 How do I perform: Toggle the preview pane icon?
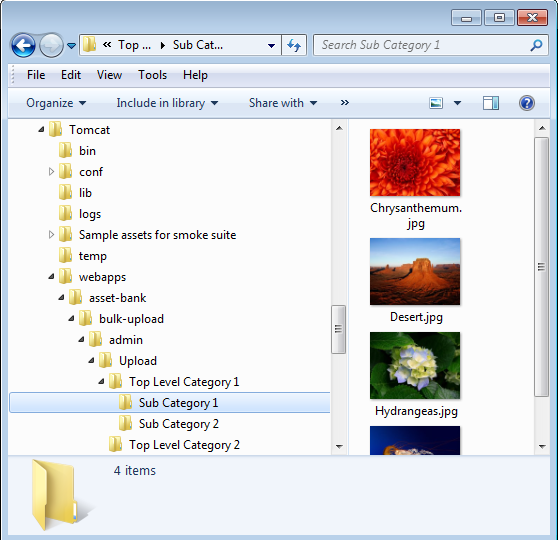click(x=491, y=103)
